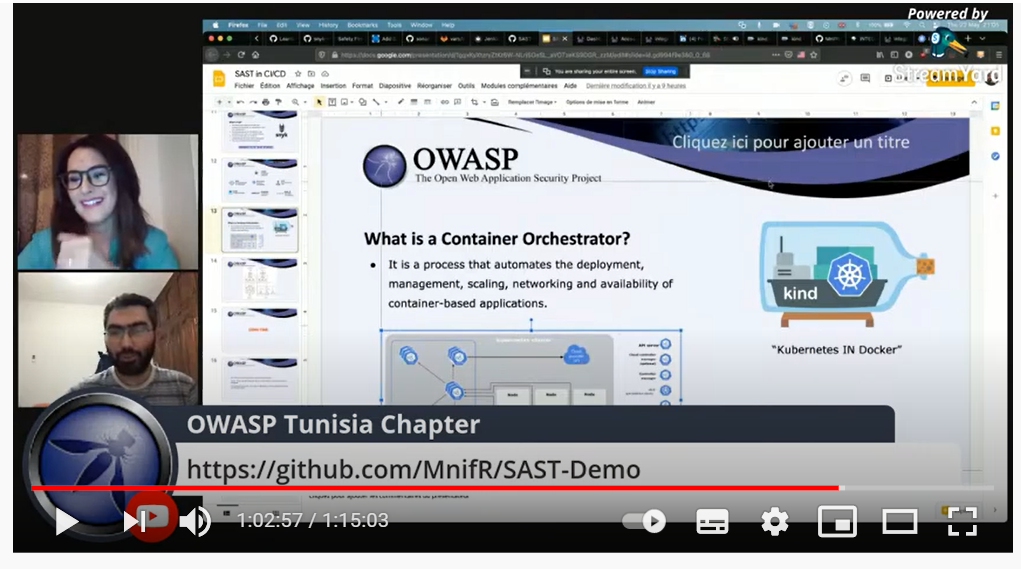Open the Outils menu
1021x569 pixels.
pyautogui.click(x=466, y=86)
